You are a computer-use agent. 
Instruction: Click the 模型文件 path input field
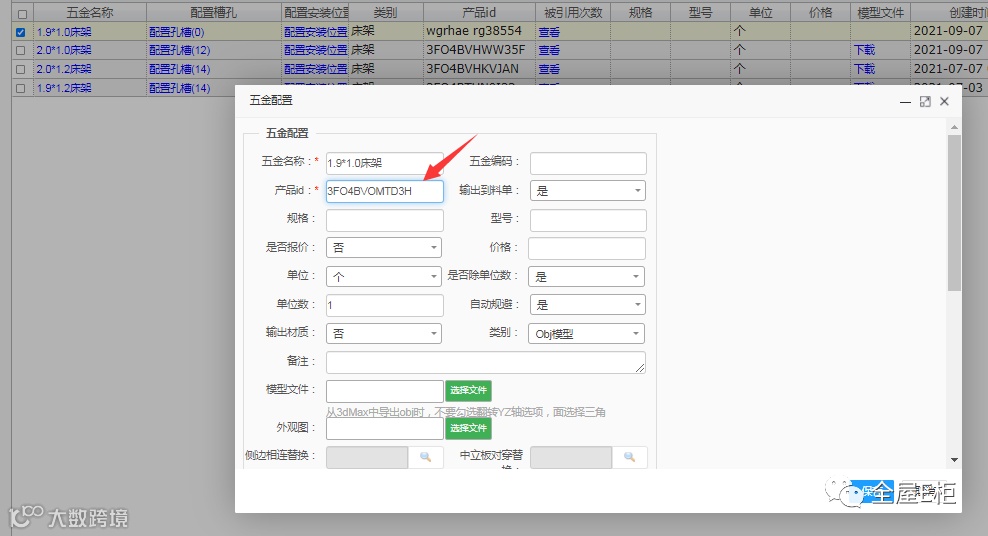[384, 391]
